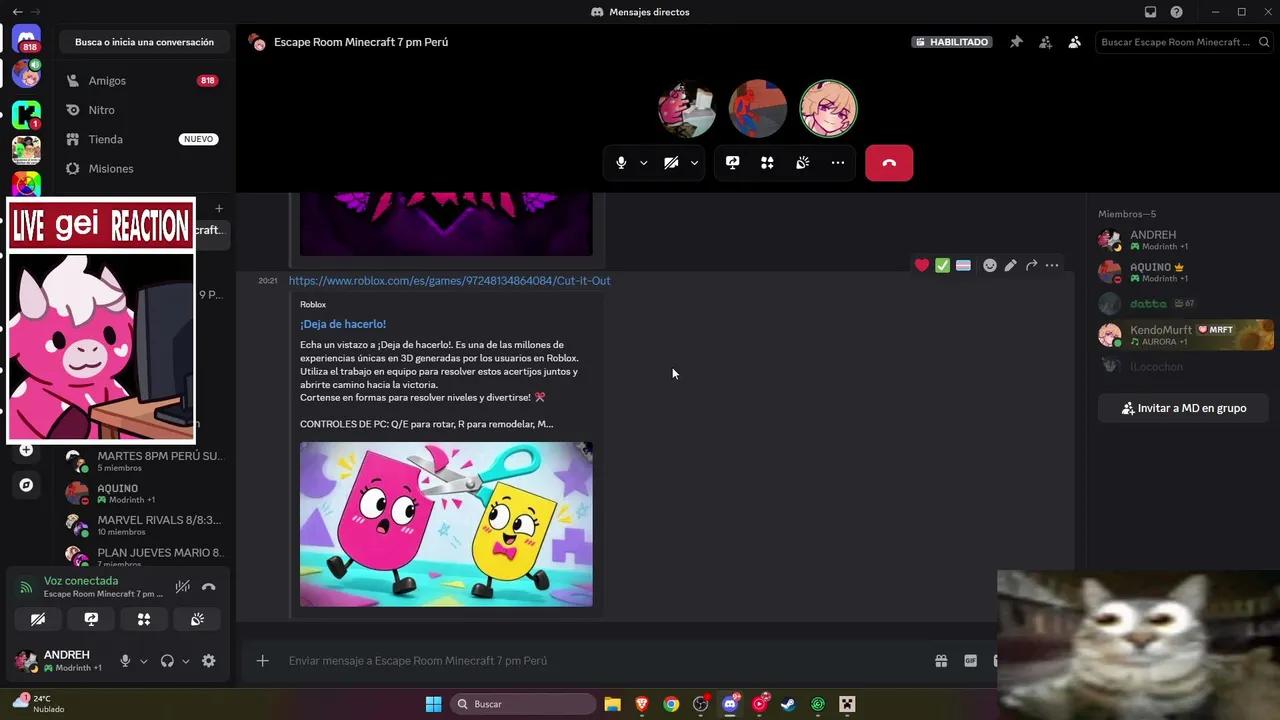1280x720 pixels.
Task: Hang up with the red disconnect button
Action: click(889, 163)
